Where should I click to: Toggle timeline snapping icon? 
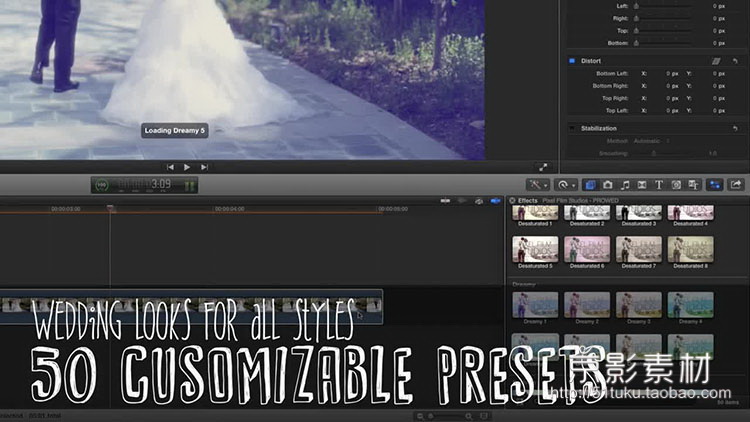pos(496,201)
